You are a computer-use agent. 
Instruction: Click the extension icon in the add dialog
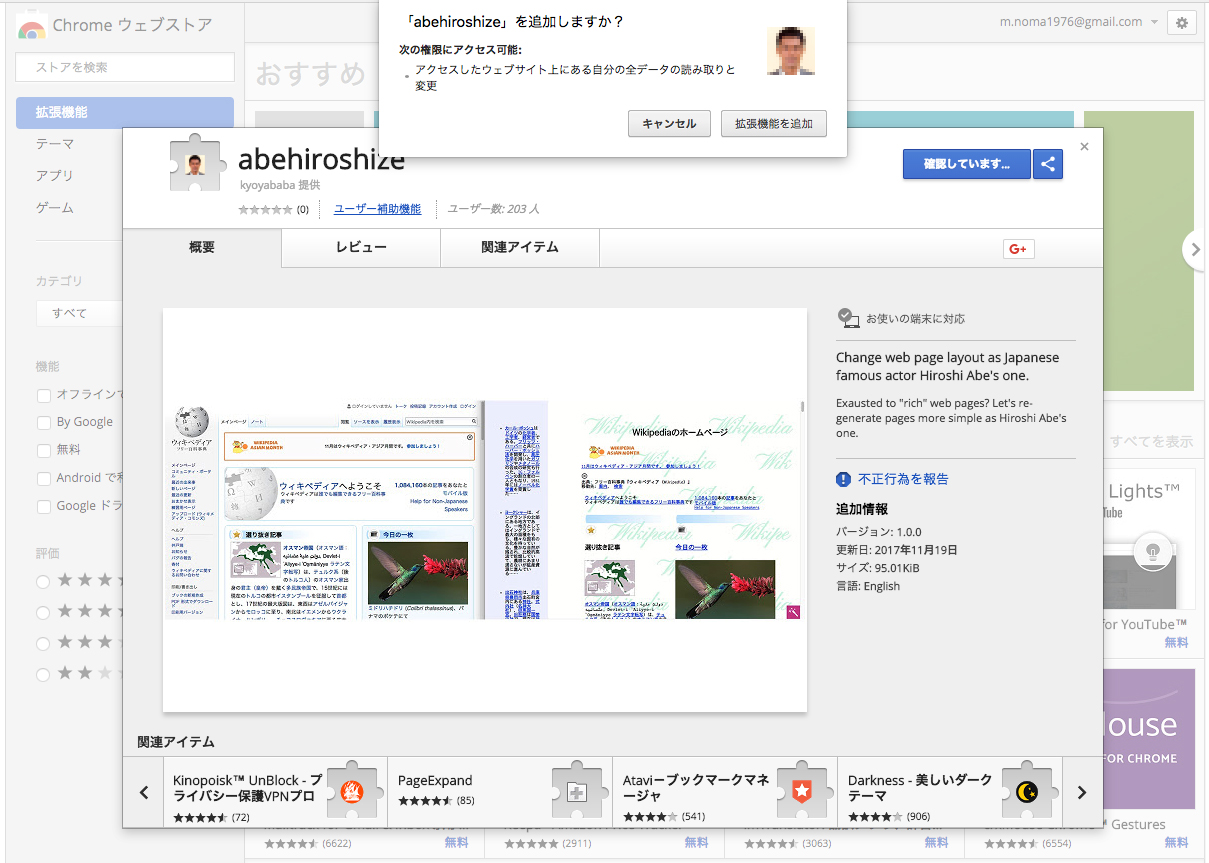click(x=791, y=50)
